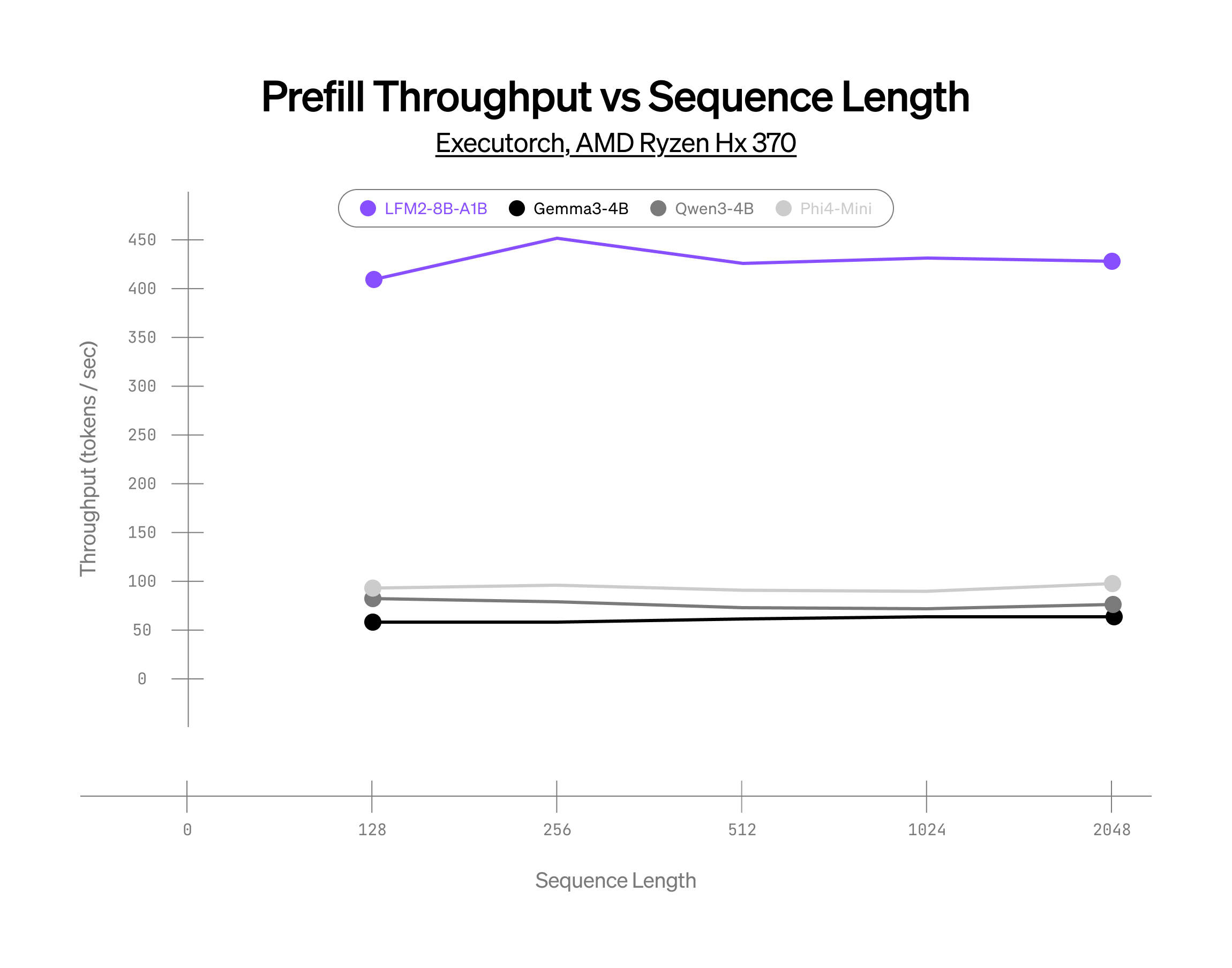The image size is (1232, 968).
Task: Click the black Gemma3-4B legend dot
Action: pyautogui.click(x=516, y=209)
